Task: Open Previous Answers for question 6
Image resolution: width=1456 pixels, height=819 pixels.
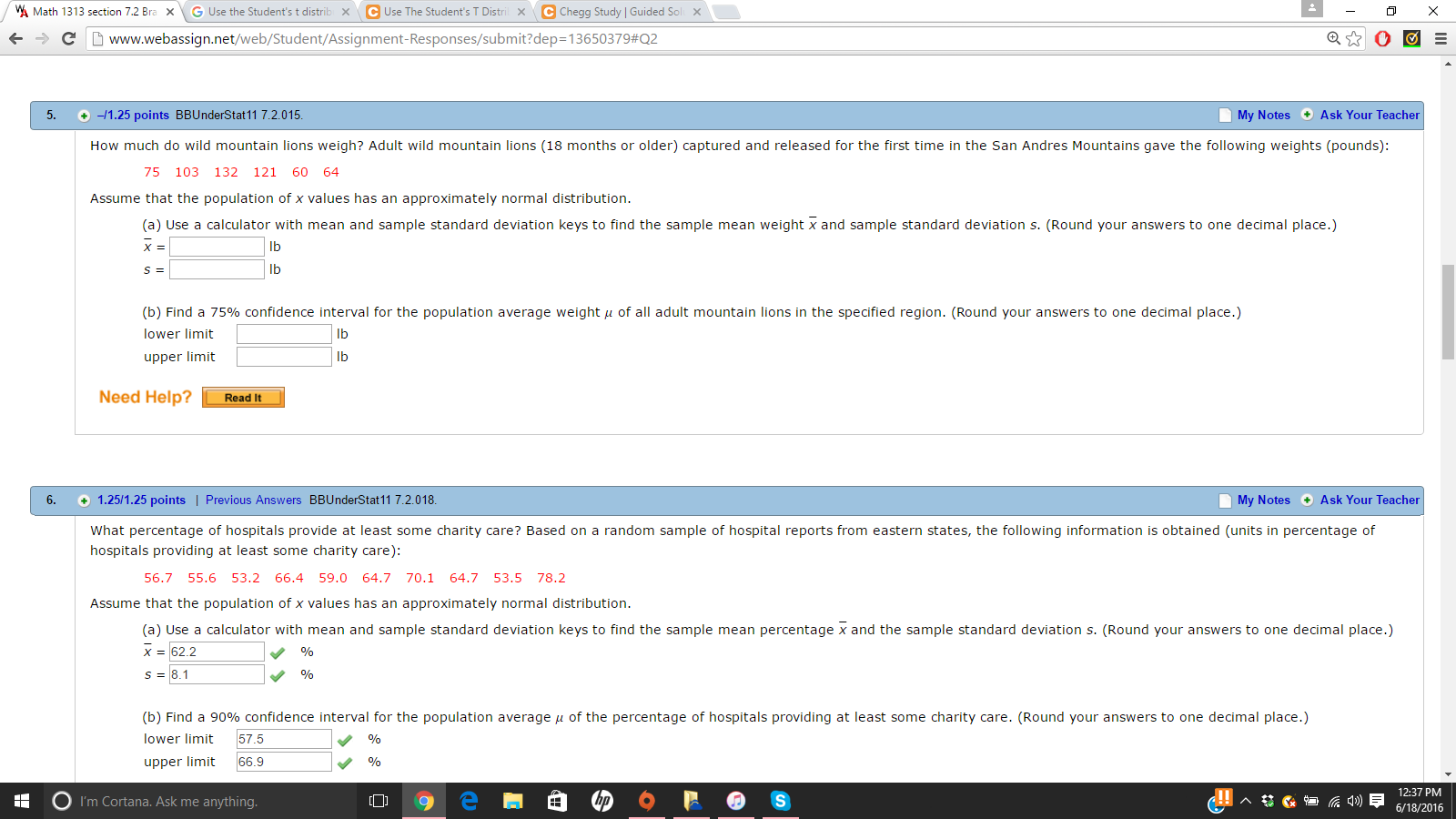Action: pyautogui.click(x=253, y=500)
